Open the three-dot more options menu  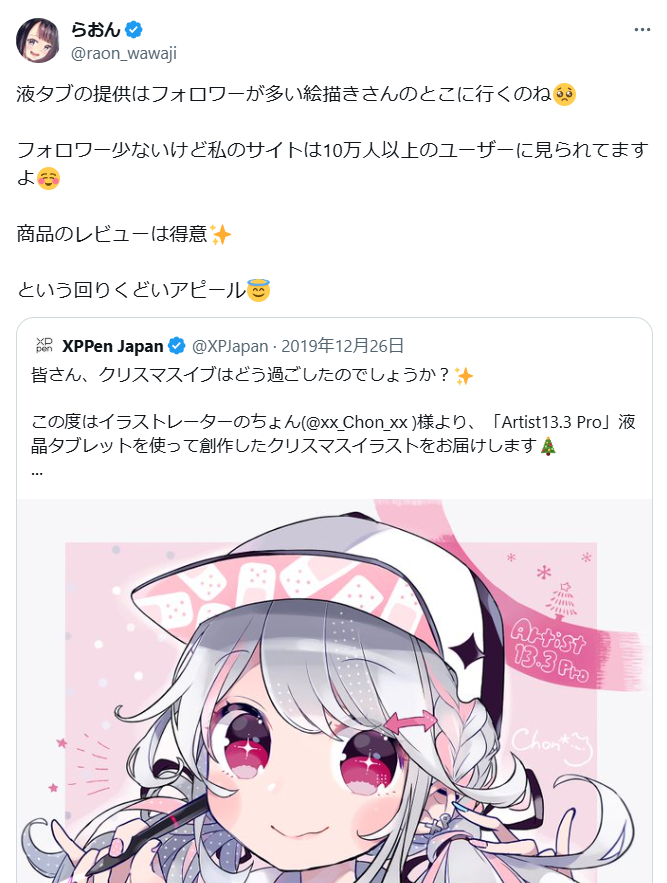pos(642,30)
